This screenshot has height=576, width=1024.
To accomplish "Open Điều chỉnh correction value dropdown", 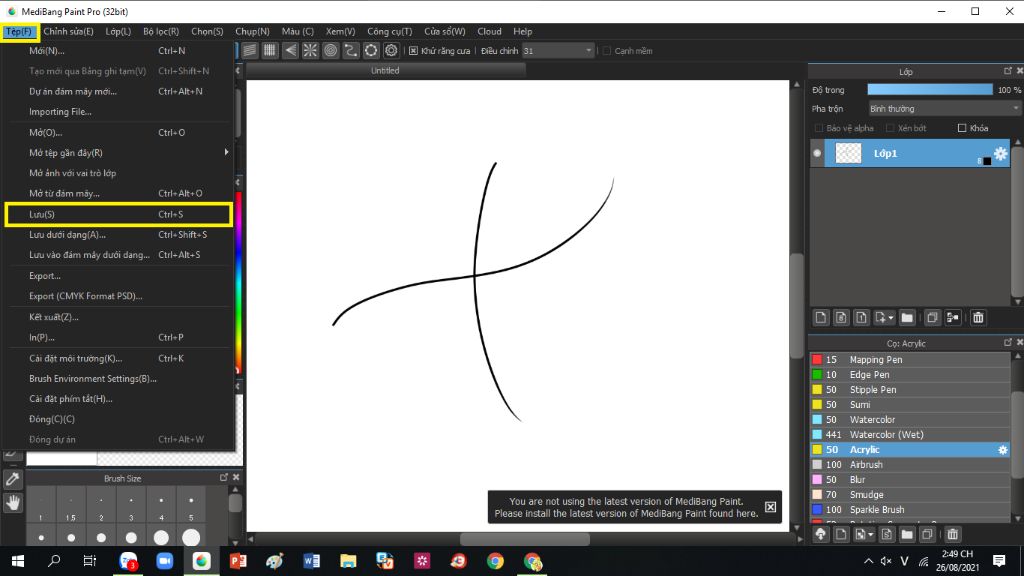I will point(558,51).
